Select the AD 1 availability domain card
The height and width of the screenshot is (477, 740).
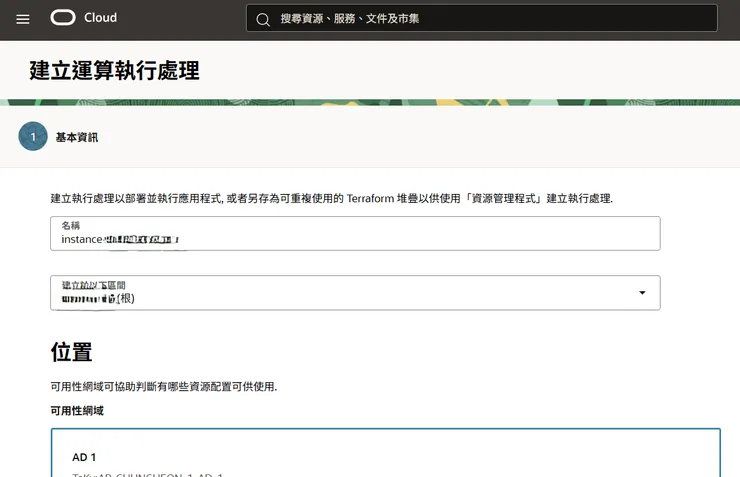pyautogui.click(x=386, y=453)
